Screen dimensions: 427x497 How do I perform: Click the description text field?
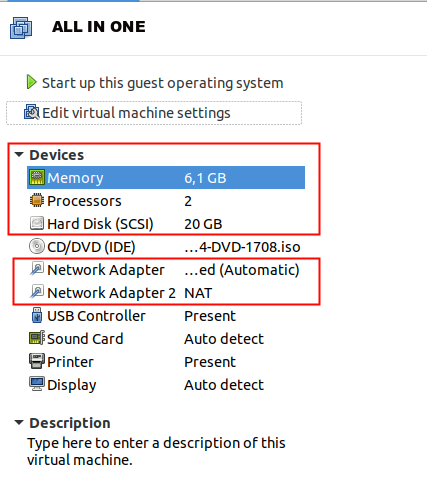click(x=156, y=451)
